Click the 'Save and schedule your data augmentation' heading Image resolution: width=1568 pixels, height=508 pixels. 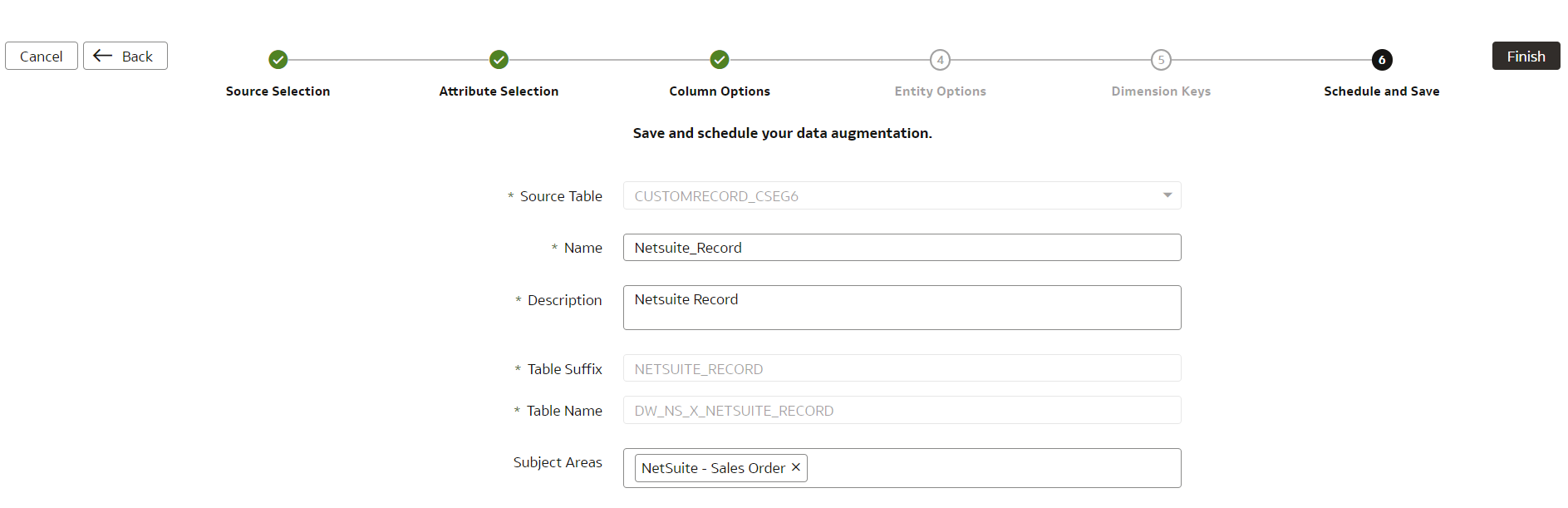[782, 133]
